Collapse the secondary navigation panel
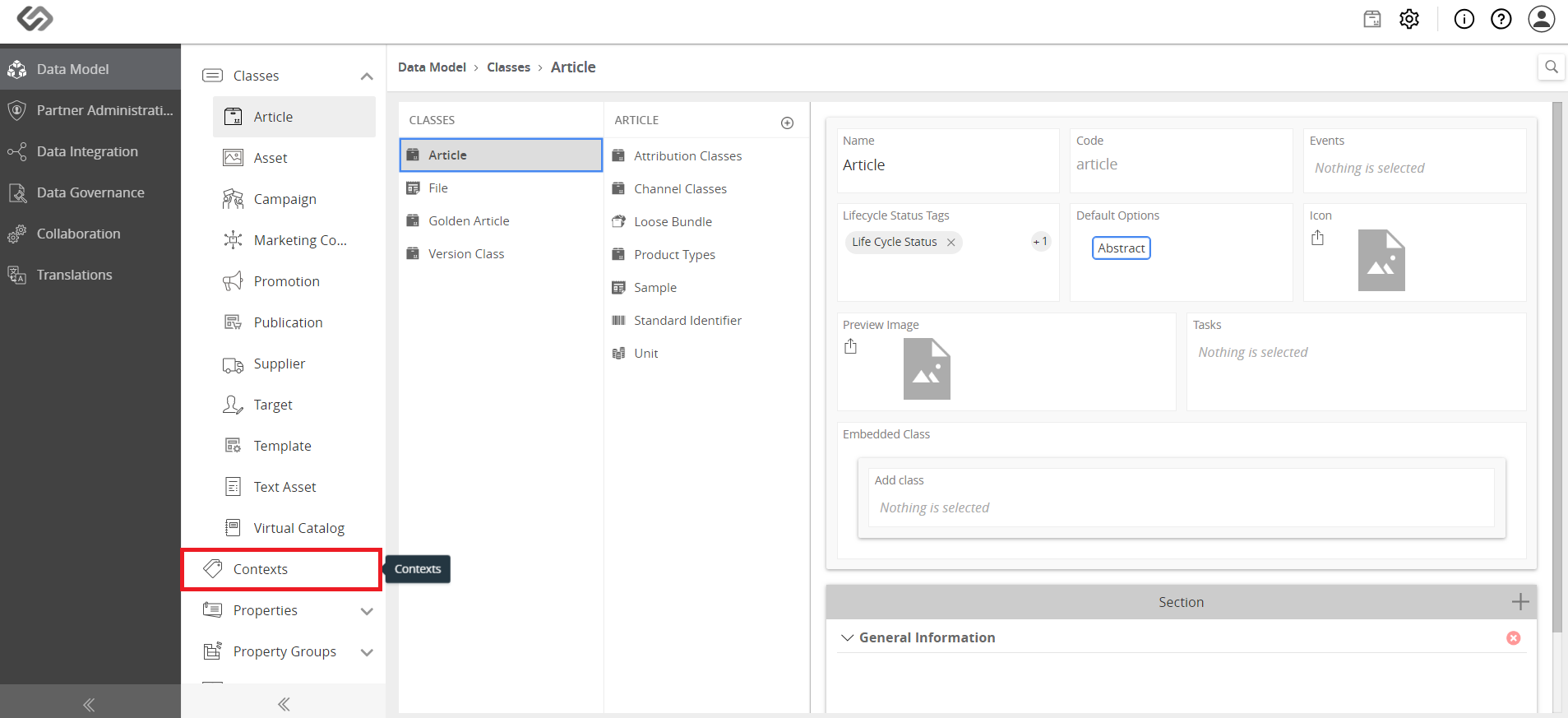 pos(284,704)
